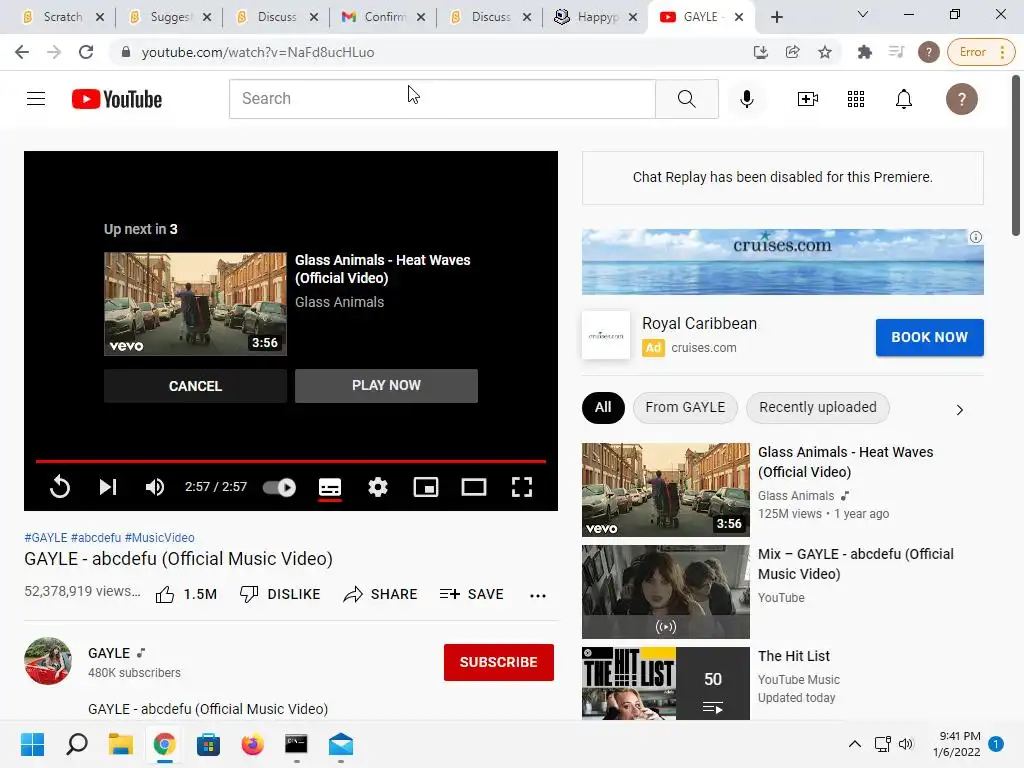Open Windows Start menu
The width and height of the screenshot is (1024, 768).
pos(33,744)
